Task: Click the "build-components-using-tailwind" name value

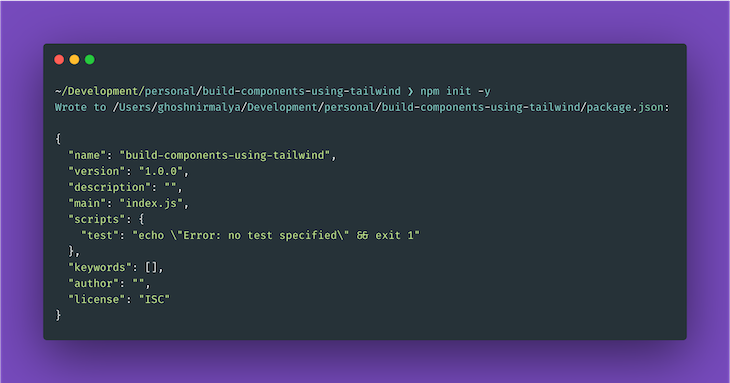Action: pos(225,155)
